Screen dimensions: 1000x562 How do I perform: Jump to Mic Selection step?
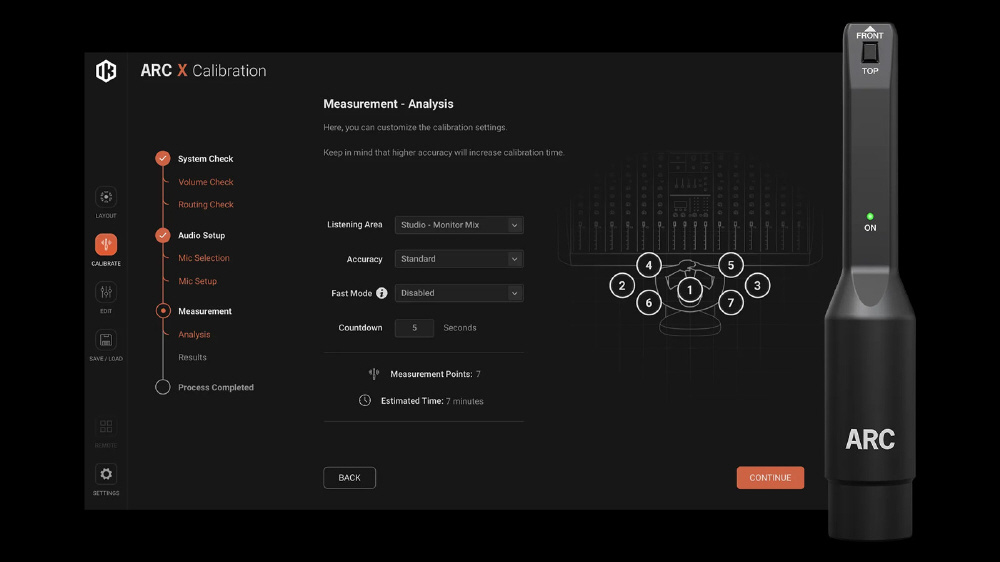[204, 258]
